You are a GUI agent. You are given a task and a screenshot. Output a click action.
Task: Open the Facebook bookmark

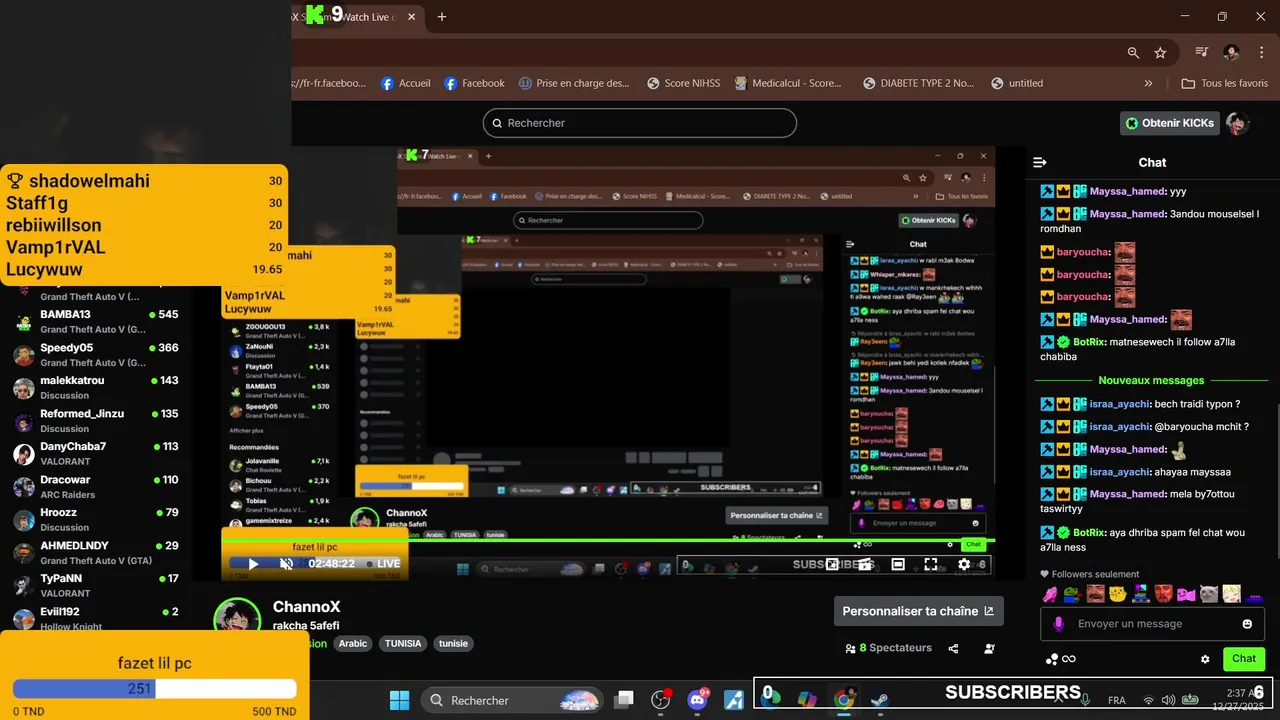474,83
